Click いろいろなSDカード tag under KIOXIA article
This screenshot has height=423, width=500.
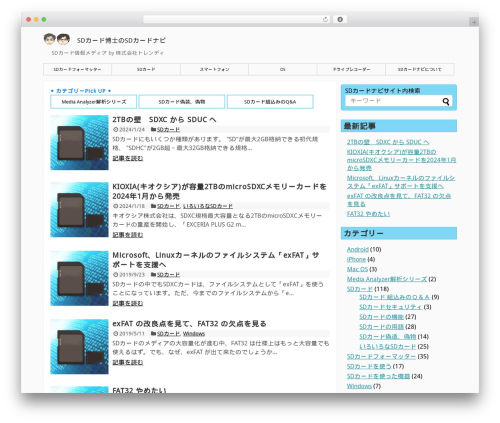208,206
